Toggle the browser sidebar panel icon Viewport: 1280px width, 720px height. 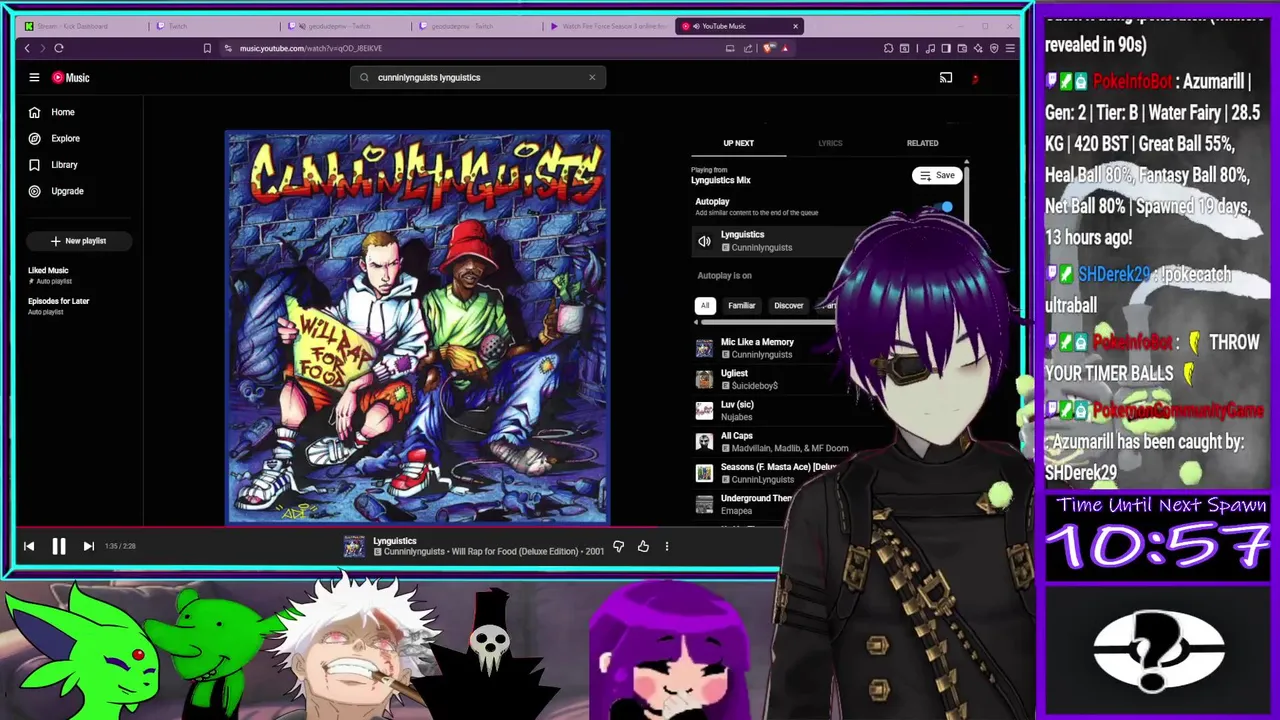[946, 48]
